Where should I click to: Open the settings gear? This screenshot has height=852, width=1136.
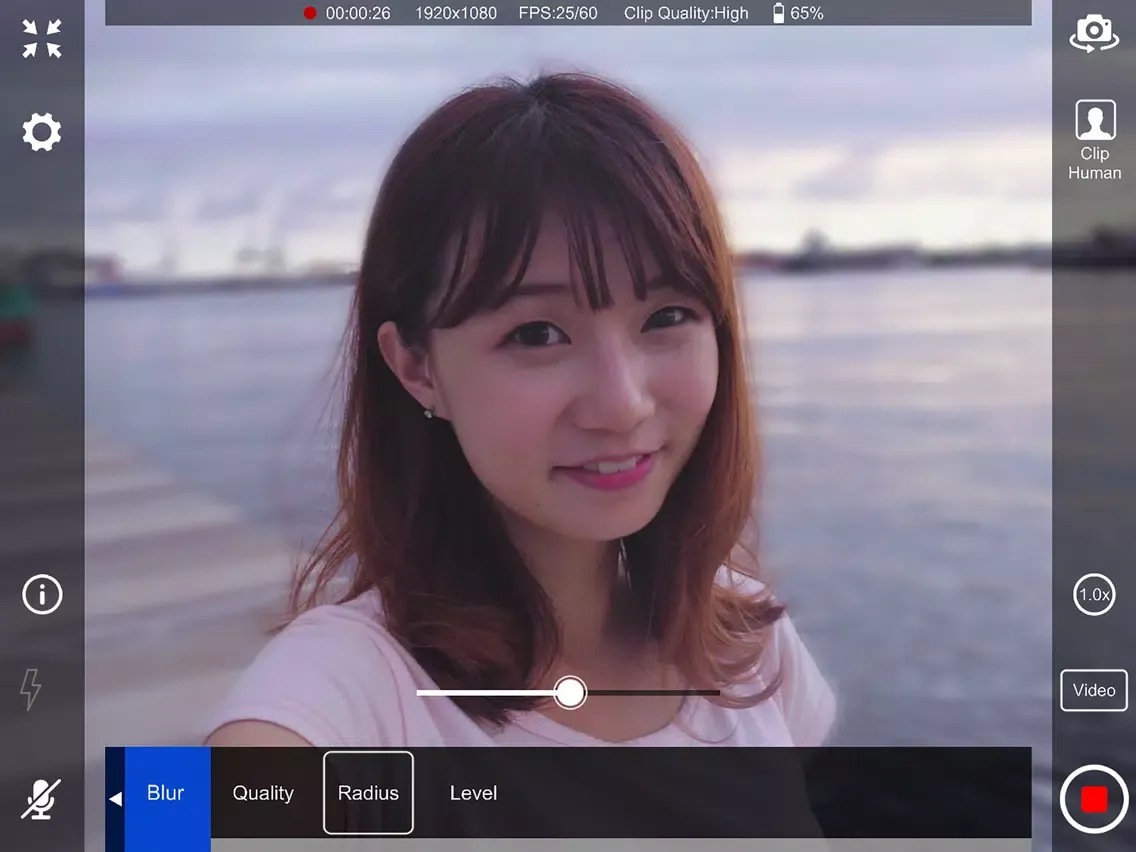[42, 132]
